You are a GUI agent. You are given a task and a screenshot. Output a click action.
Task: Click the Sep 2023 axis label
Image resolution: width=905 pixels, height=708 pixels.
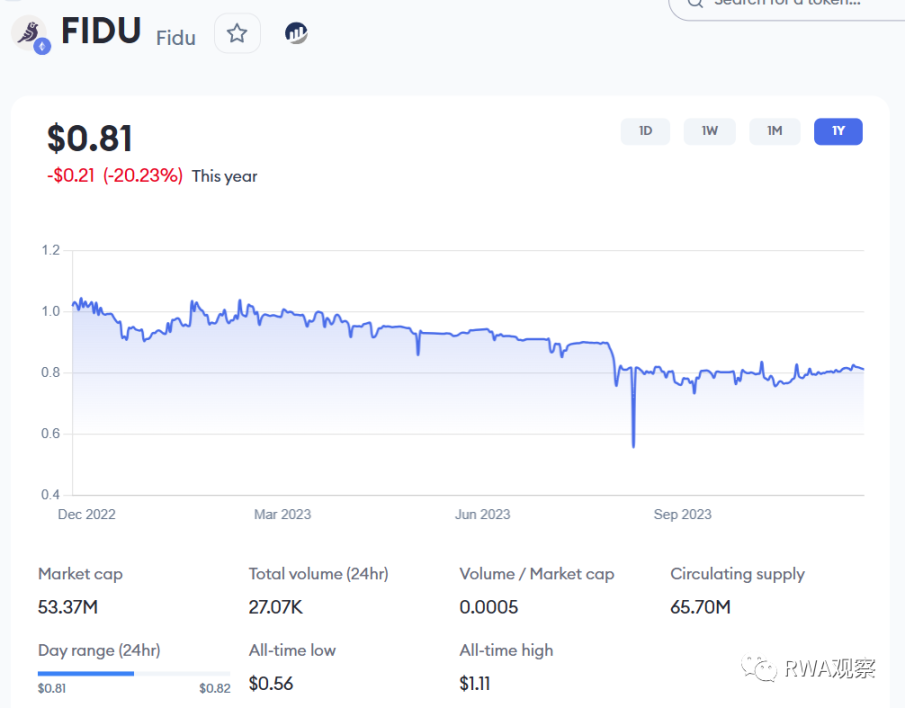(682, 514)
